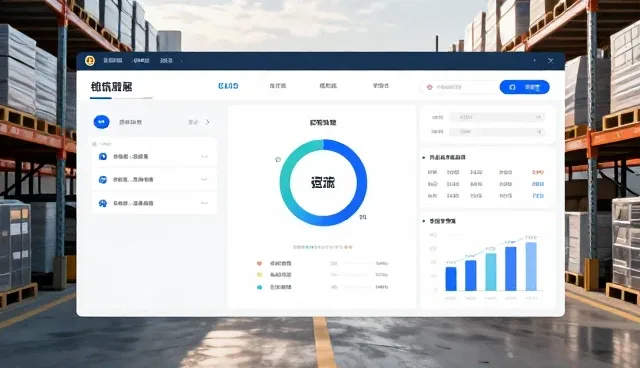Open the right chevron on the blue badge row
Screen dimensions: 640x368
pos(207,122)
